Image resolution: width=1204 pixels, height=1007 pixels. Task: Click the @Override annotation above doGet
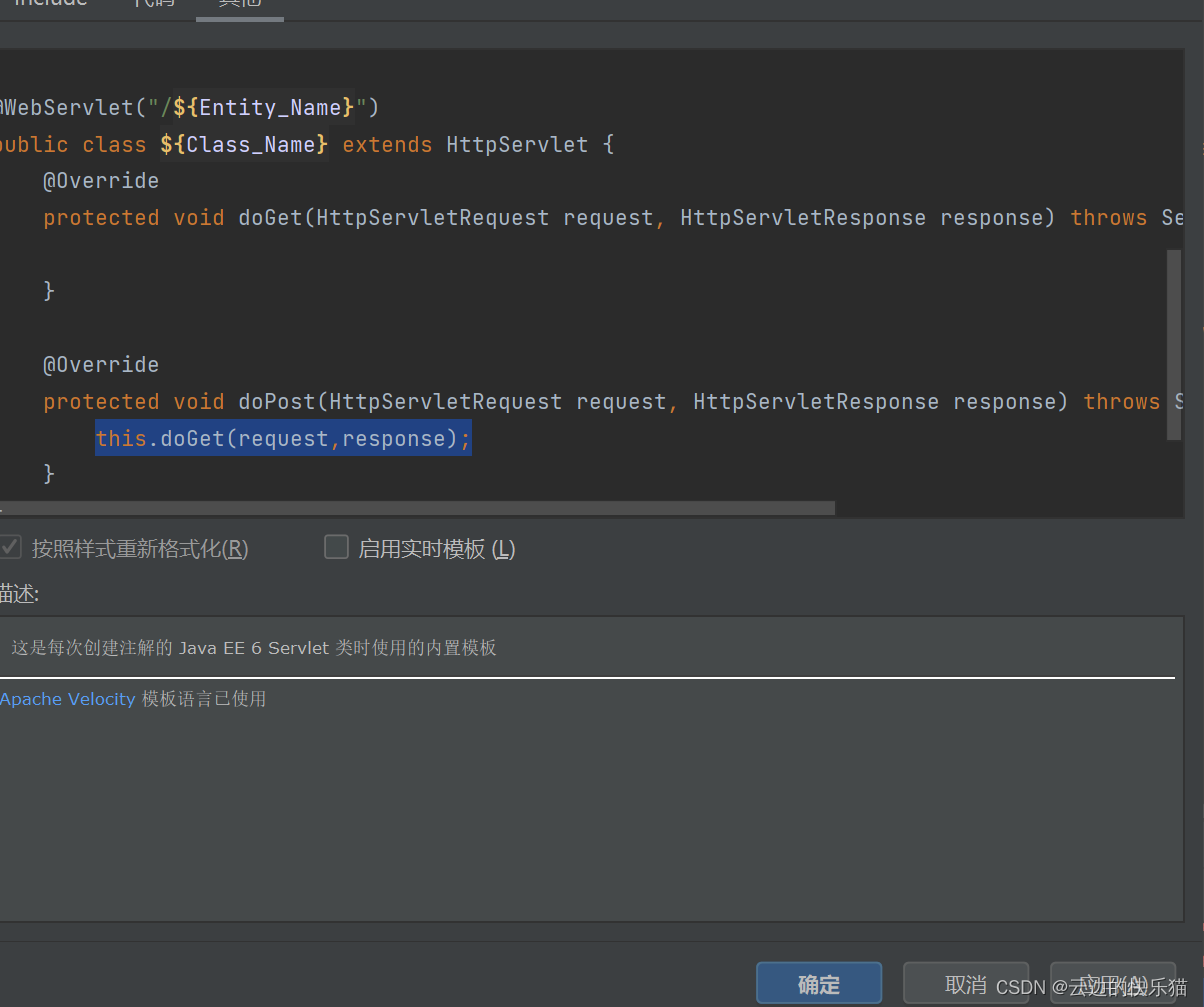coord(101,181)
